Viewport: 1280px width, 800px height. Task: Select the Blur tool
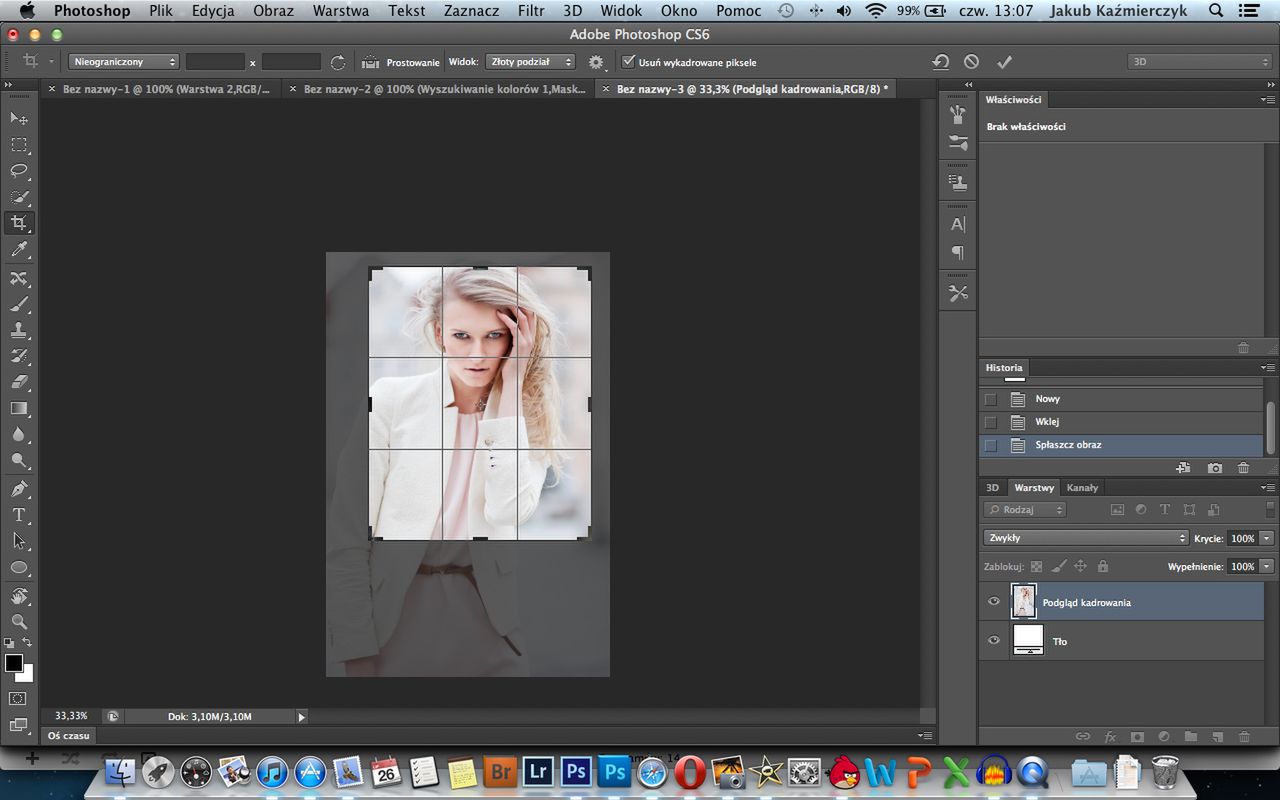(19, 434)
